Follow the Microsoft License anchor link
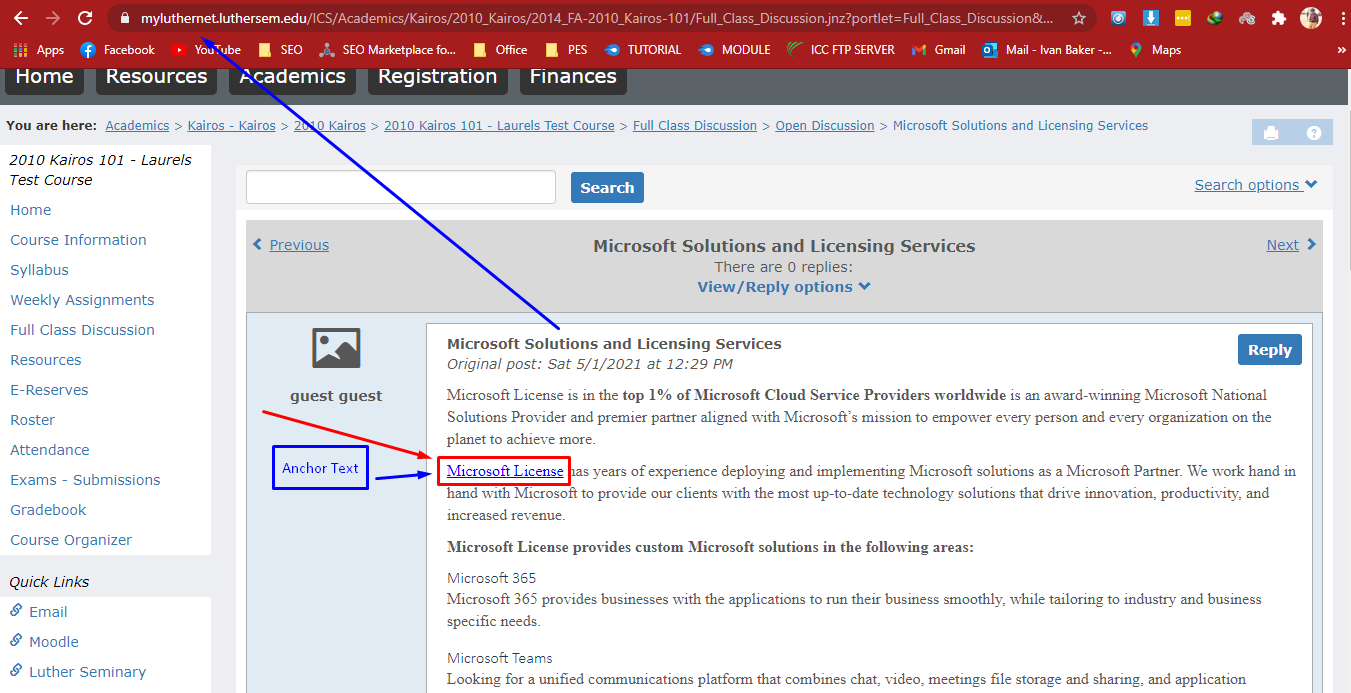The image size is (1351, 693). pos(505,471)
